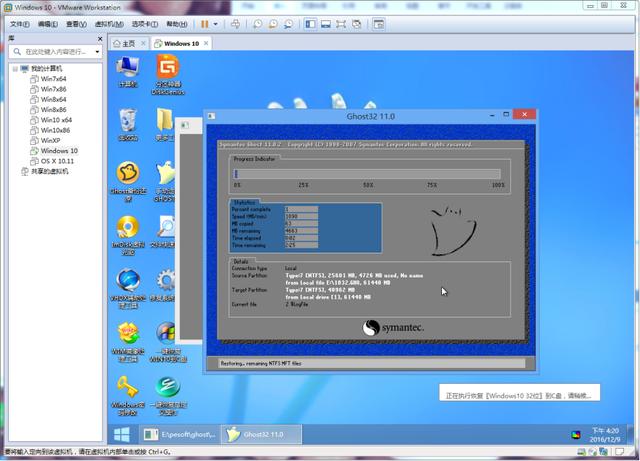Viewport: 640px width, 461px height.
Task: Open the Windows flag one-key install desktop icon
Action: tap(168, 342)
